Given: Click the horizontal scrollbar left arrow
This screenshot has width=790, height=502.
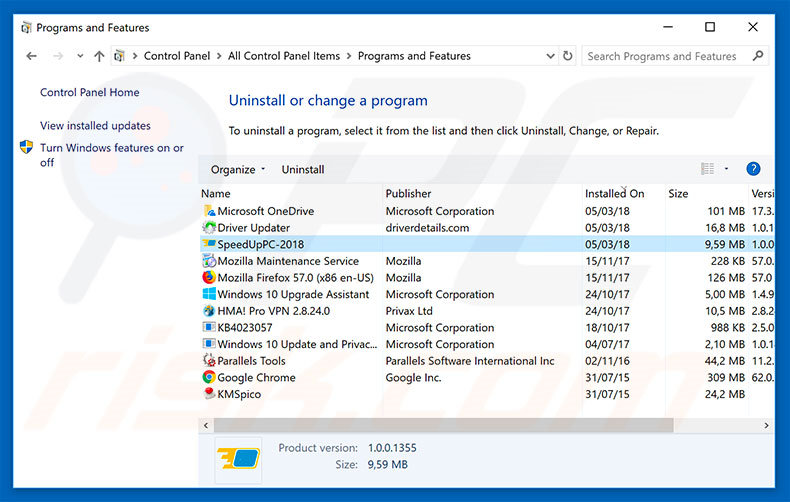Looking at the screenshot, I should click(206, 425).
